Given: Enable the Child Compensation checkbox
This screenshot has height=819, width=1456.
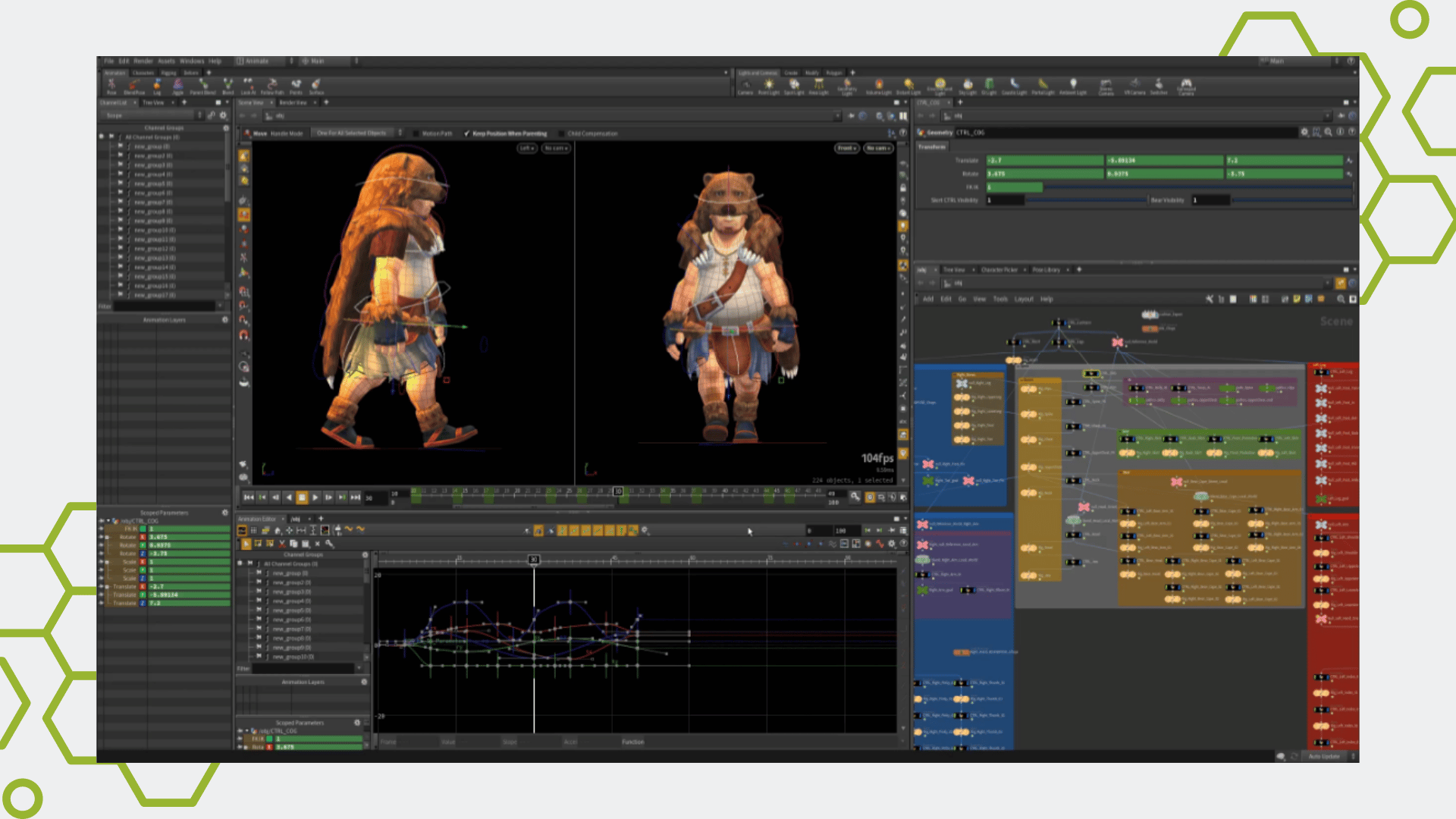Looking at the screenshot, I should (x=562, y=133).
